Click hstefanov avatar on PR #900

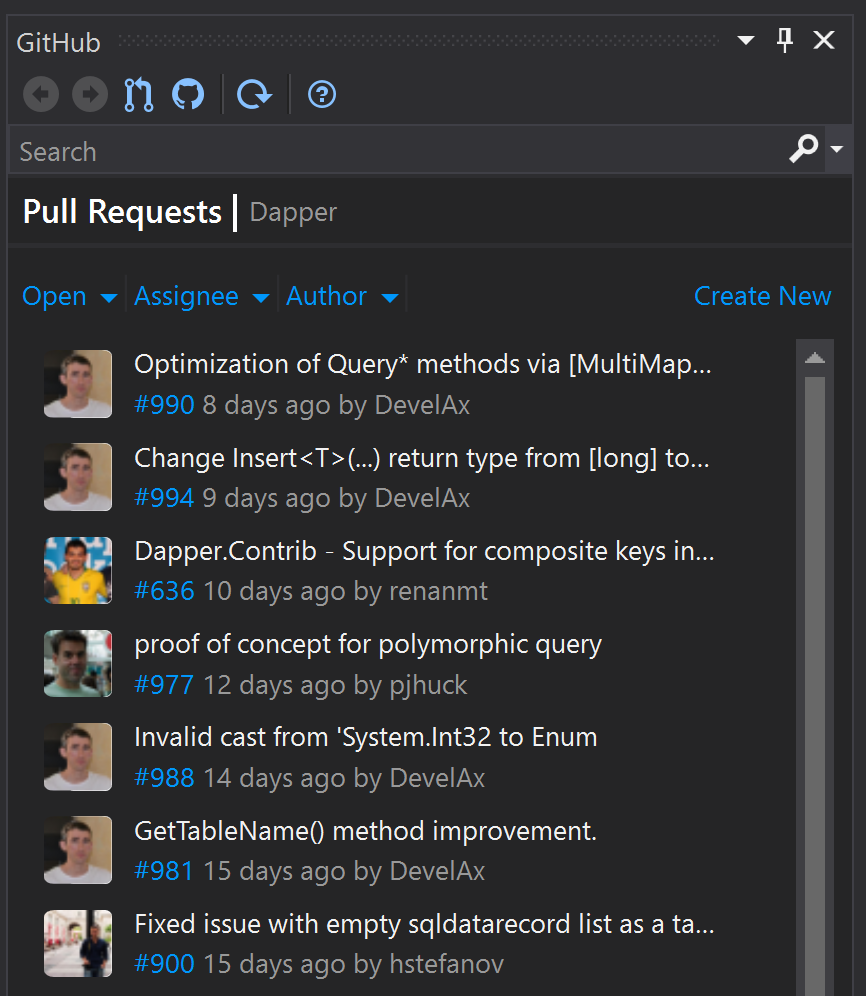pos(78,943)
